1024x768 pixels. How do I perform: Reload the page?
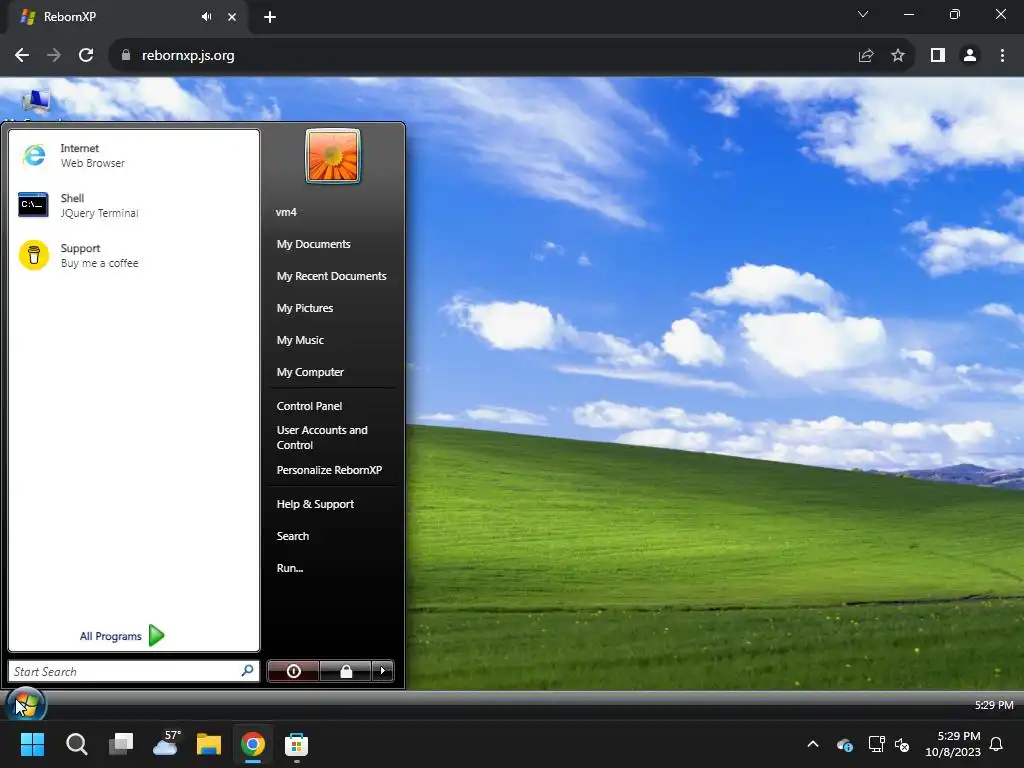[86, 56]
